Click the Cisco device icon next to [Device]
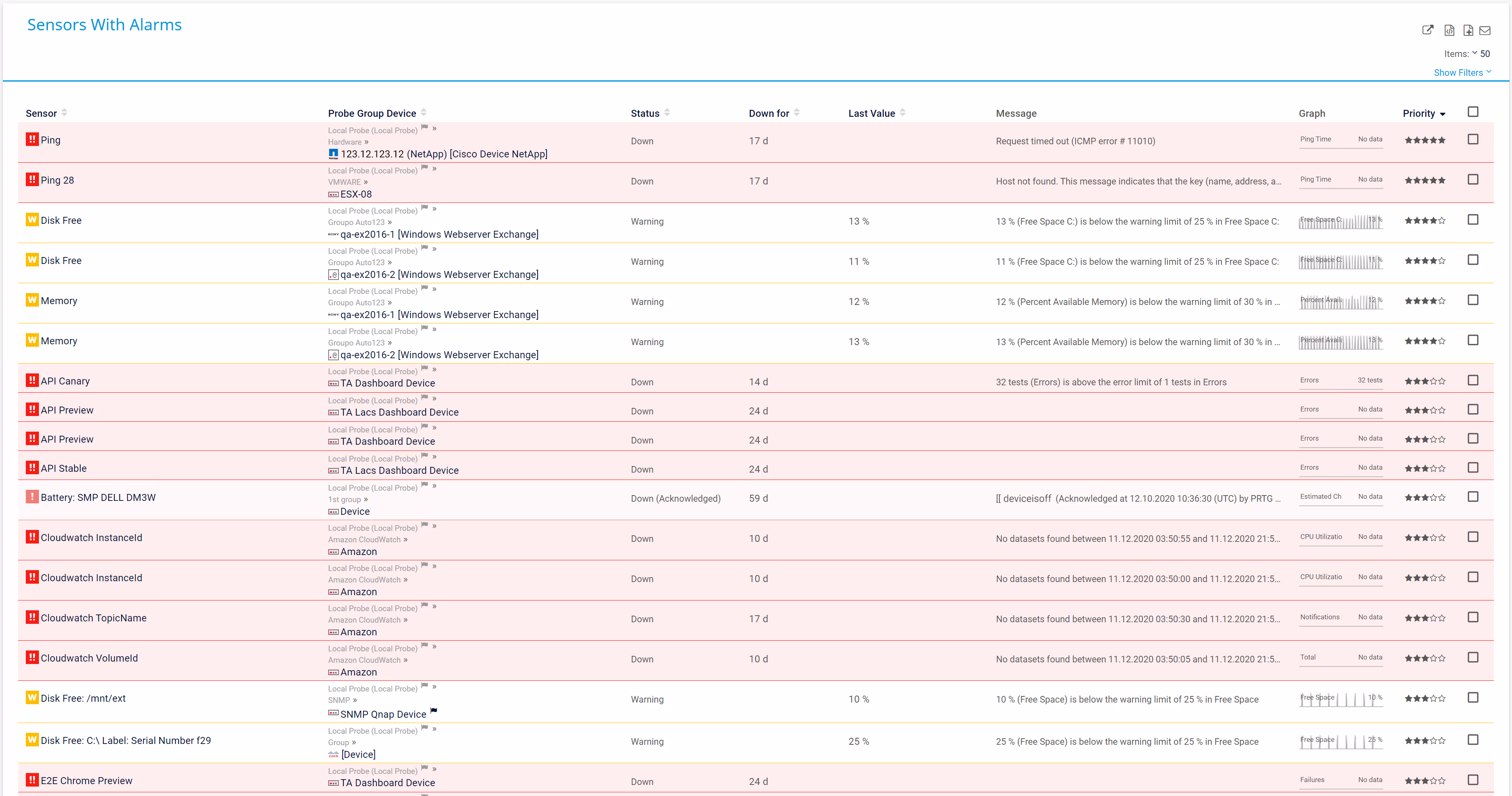This screenshot has width=1512, height=796. tap(334, 754)
